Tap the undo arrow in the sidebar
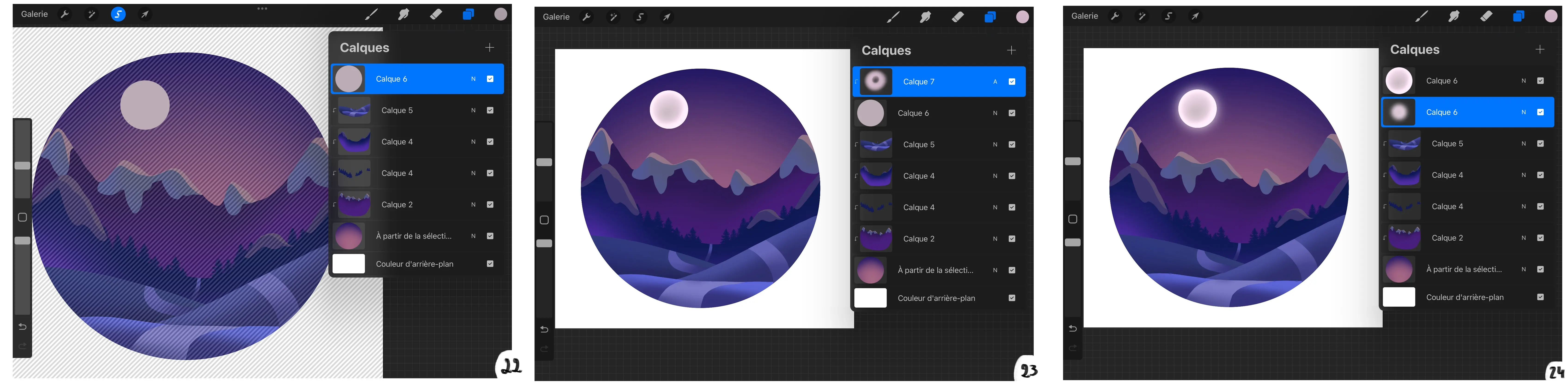Screen dimensions: 1568x388 (22, 327)
